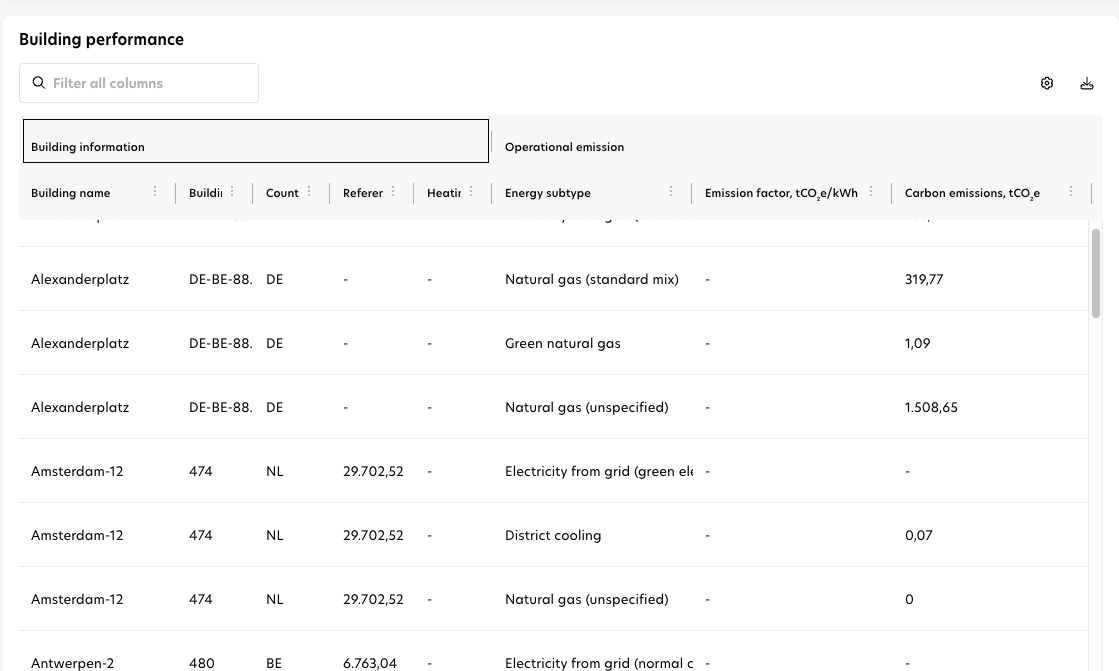Click Alexanderplatz Natural gas (unspecified) cell
1119x671 pixels.
coord(587,408)
